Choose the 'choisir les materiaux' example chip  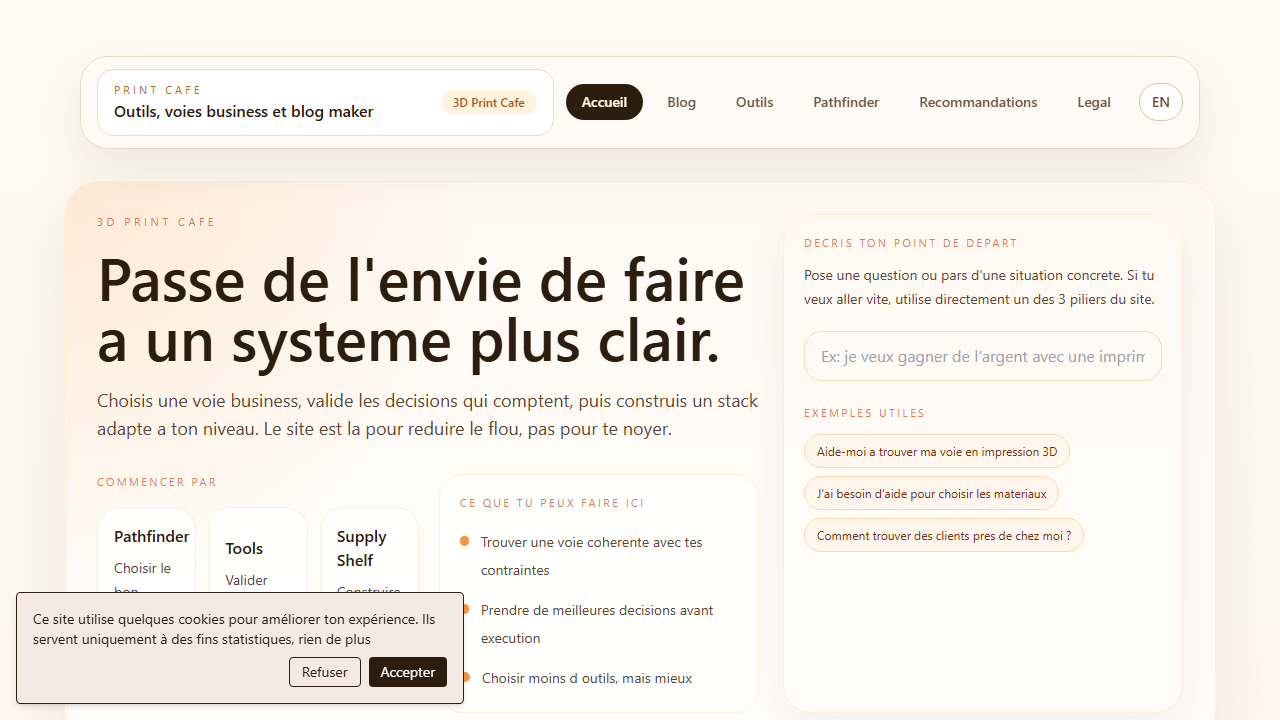tap(931, 493)
